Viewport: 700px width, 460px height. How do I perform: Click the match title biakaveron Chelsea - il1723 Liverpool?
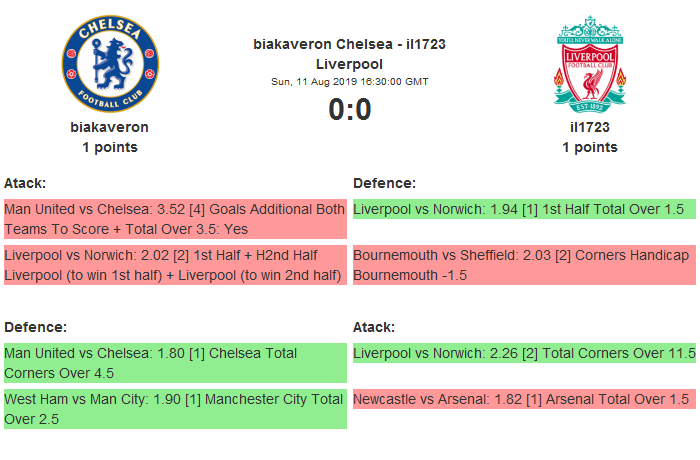349,53
